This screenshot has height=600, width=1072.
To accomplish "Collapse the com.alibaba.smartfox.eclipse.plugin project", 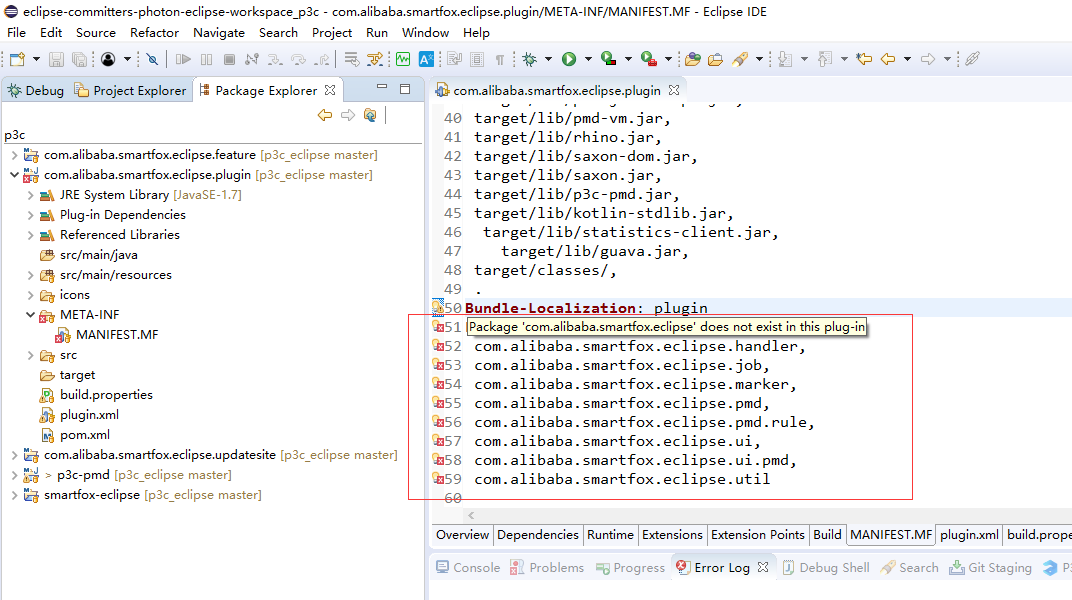I will [x=14, y=175].
